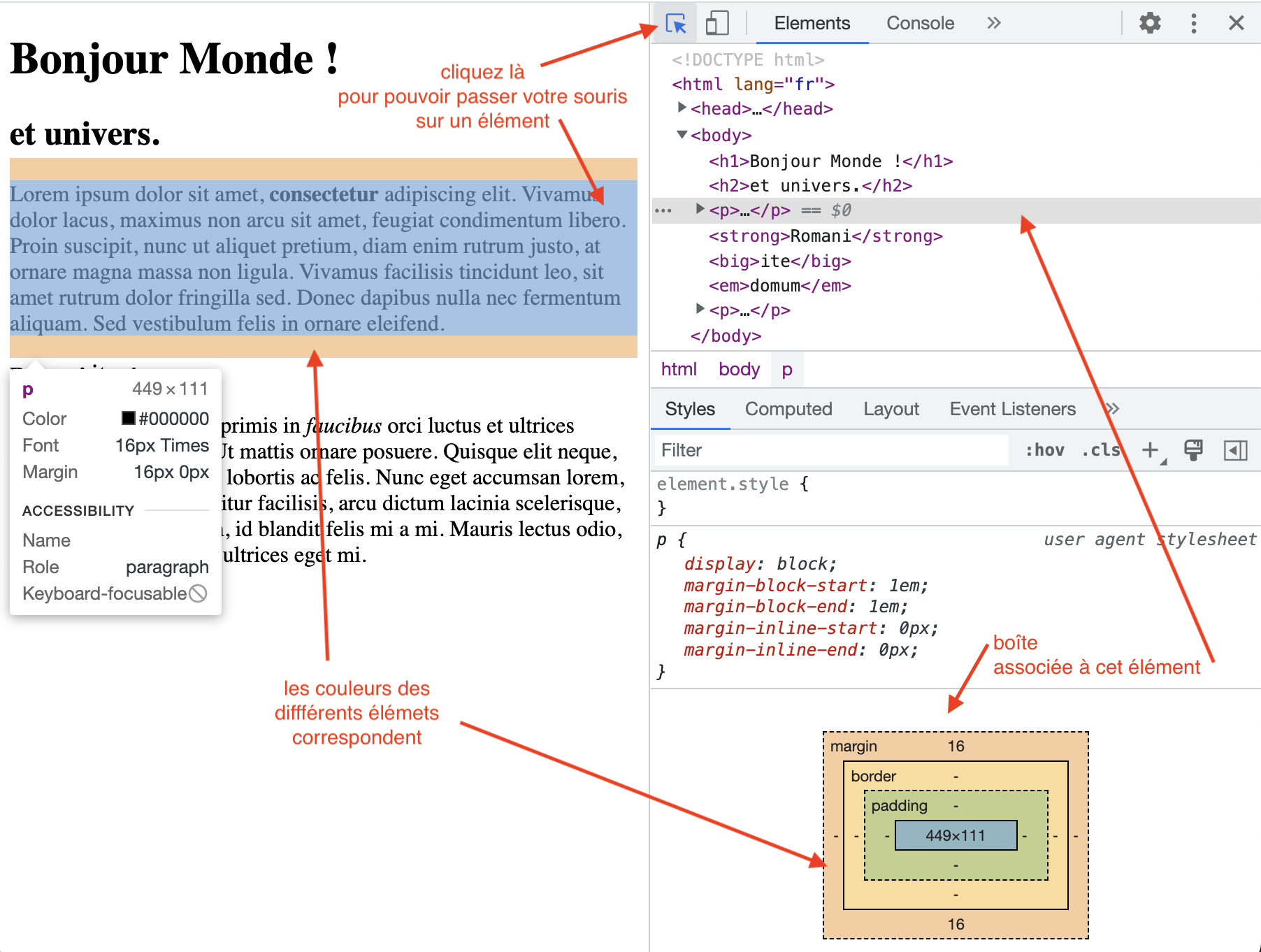Viewport: 1261px width, 952px height.
Task: Toggle the :hov element state button
Action: point(1044,451)
